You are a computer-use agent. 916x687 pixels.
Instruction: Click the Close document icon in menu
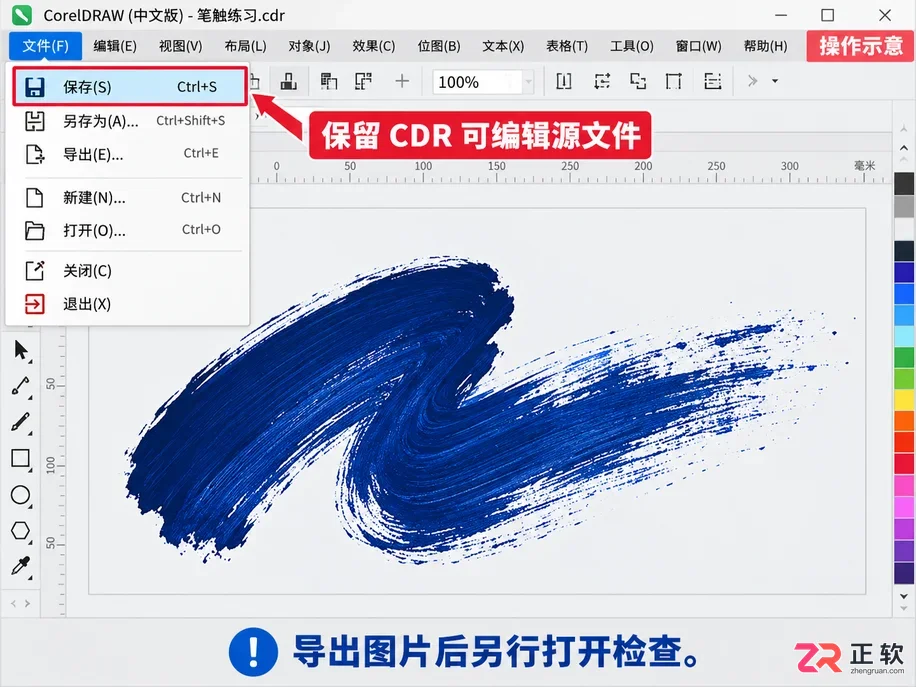(x=34, y=270)
